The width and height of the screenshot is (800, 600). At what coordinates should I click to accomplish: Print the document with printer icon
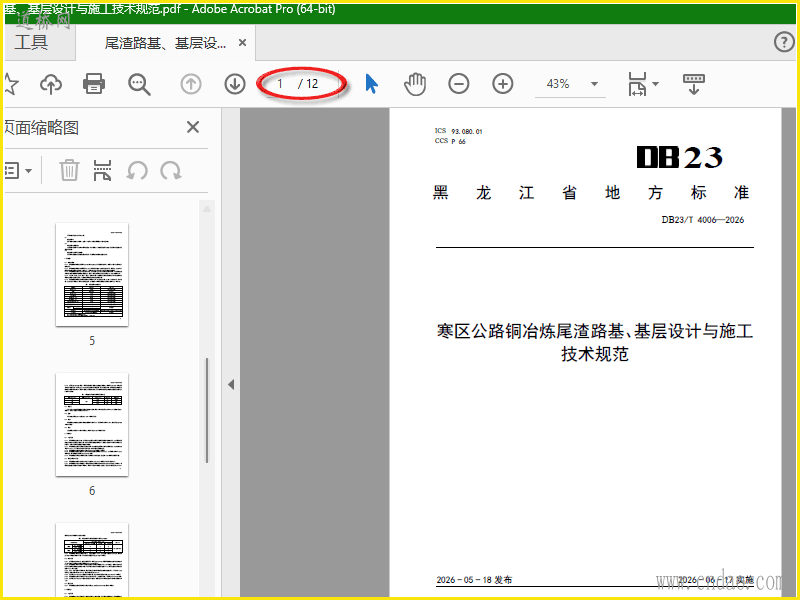coord(94,84)
